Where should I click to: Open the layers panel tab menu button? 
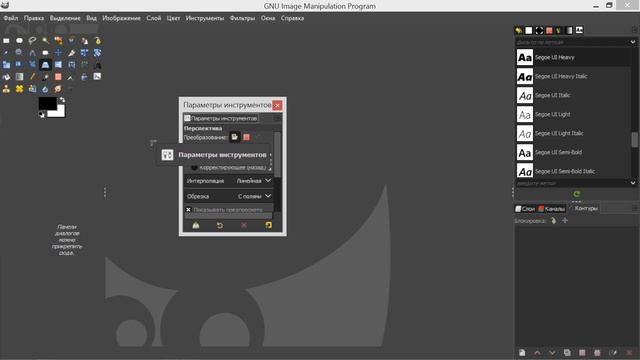pos(634,208)
